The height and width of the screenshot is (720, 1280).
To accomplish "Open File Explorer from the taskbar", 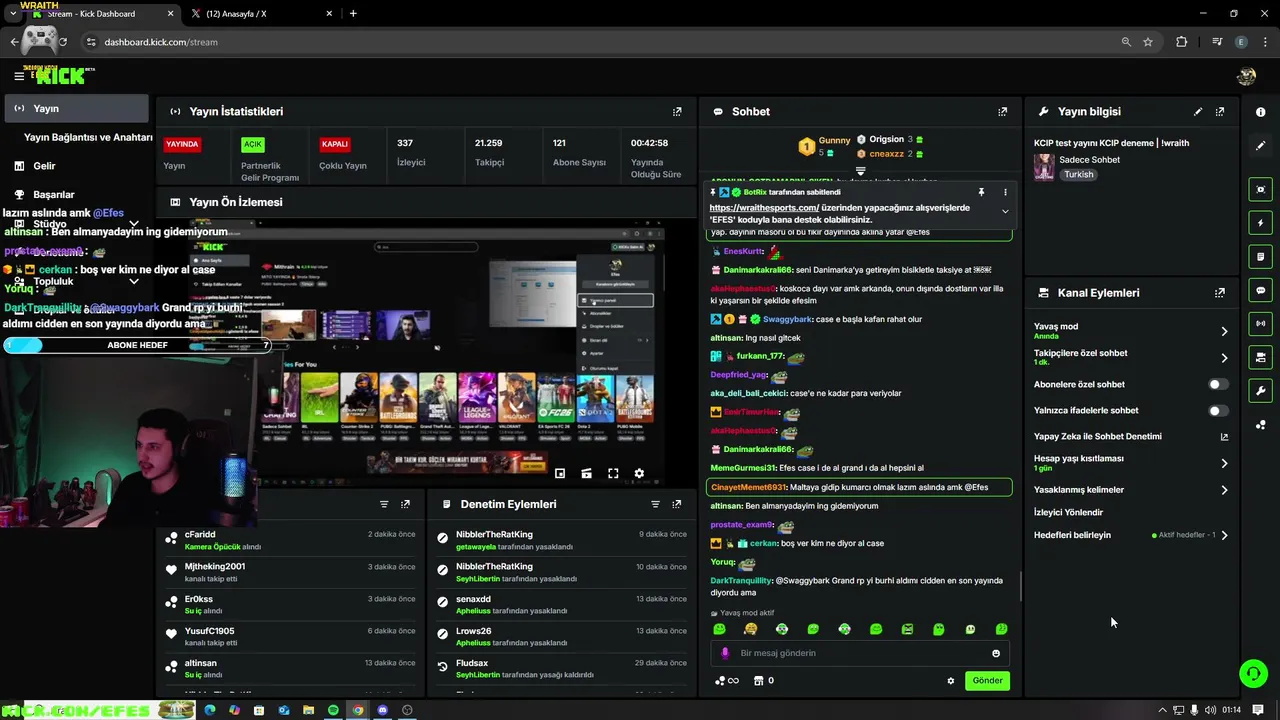I will point(308,710).
